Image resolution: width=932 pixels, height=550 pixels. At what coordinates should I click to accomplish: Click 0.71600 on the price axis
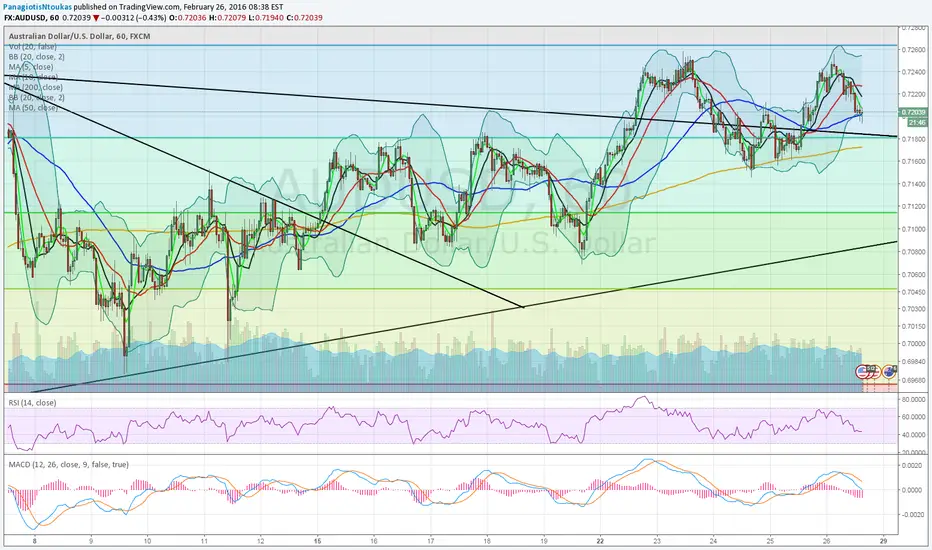coord(914,162)
